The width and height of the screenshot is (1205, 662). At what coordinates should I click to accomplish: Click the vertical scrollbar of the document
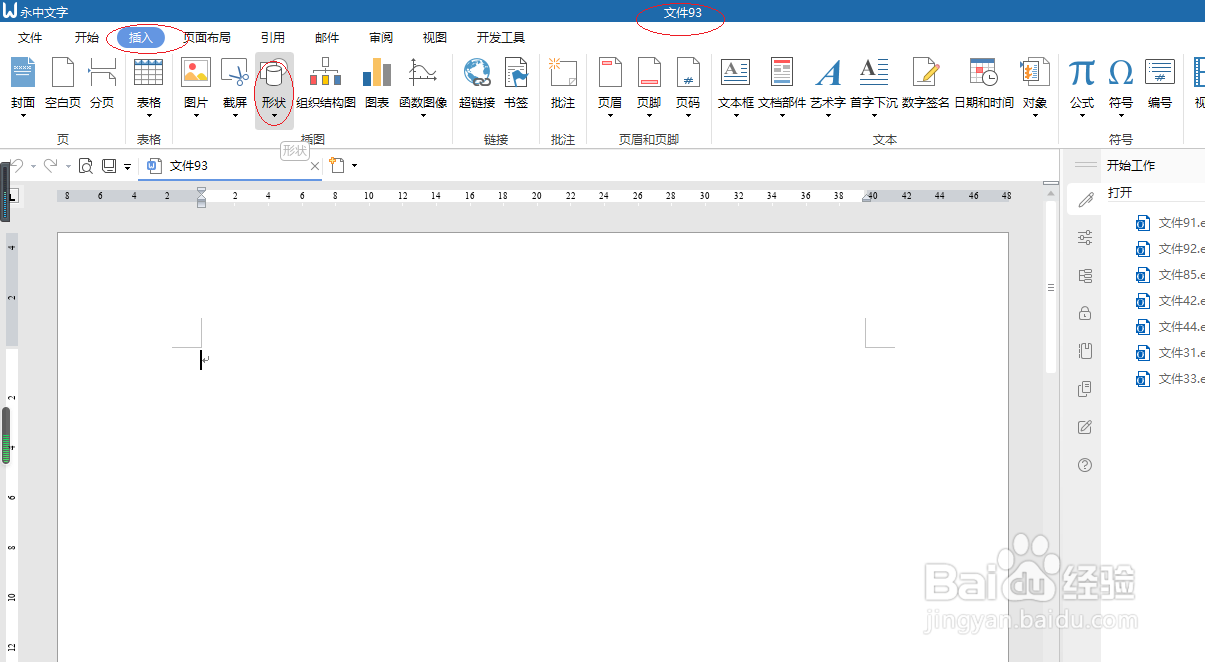coord(1050,288)
